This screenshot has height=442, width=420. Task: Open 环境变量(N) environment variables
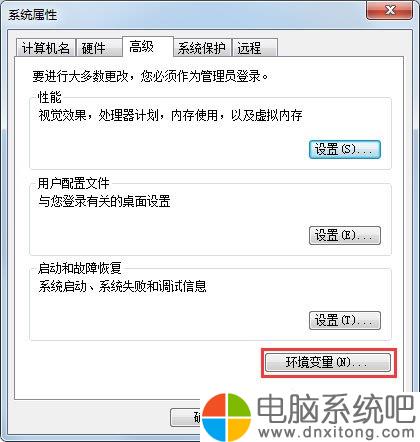click(x=328, y=362)
